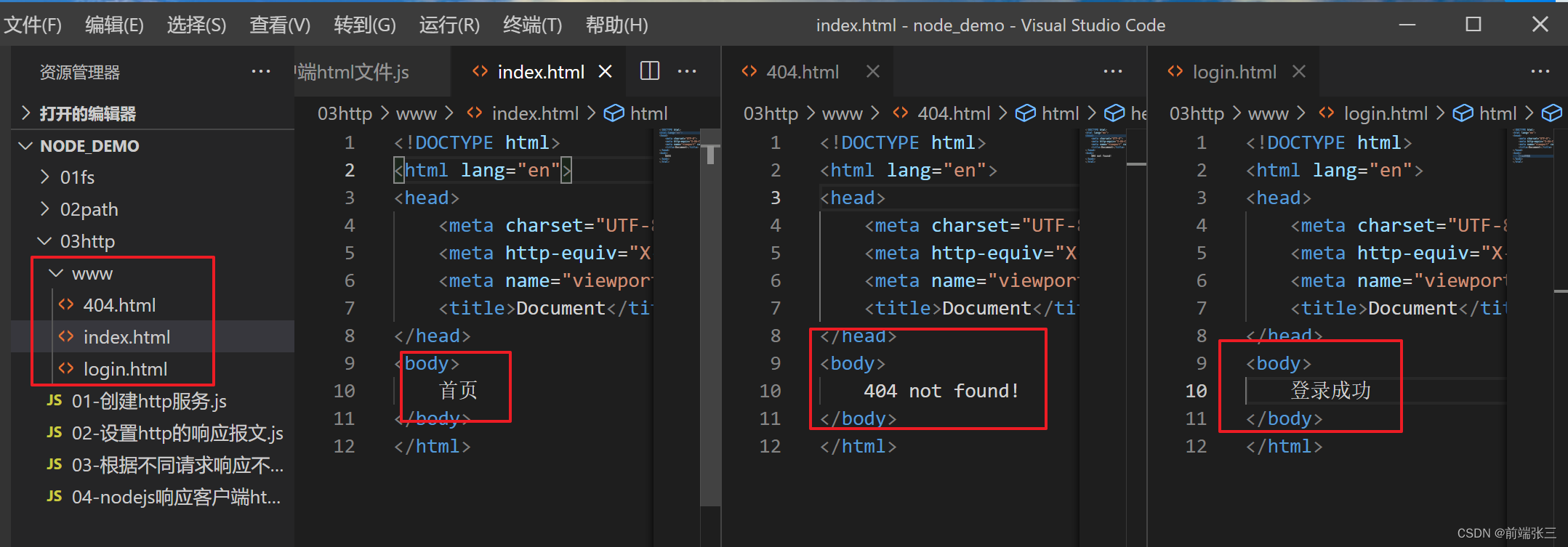Viewport: 1568px width, 547px height.
Task: Click the 资源管理器 panel title
Action: pos(79,72)
